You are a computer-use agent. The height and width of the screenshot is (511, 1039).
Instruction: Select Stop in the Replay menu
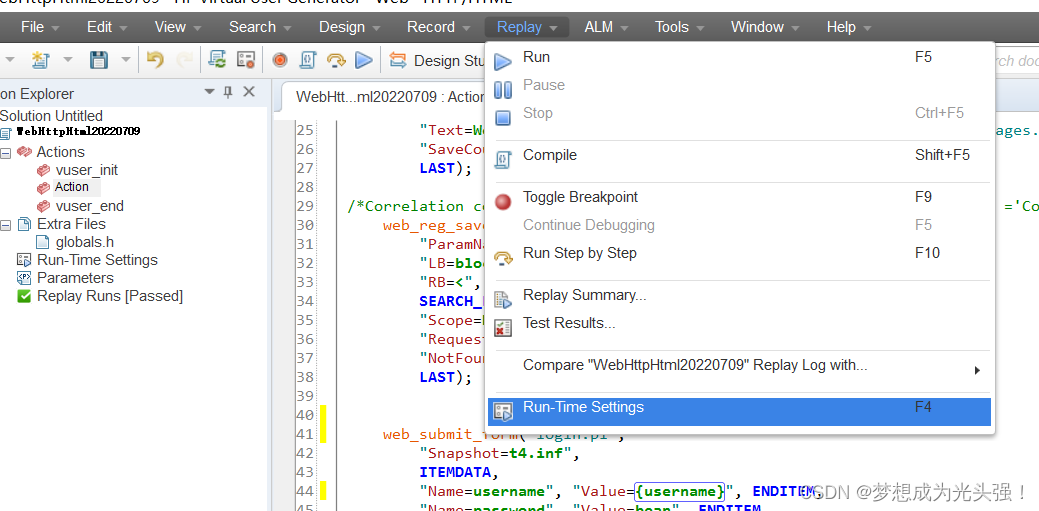point(739,113)
